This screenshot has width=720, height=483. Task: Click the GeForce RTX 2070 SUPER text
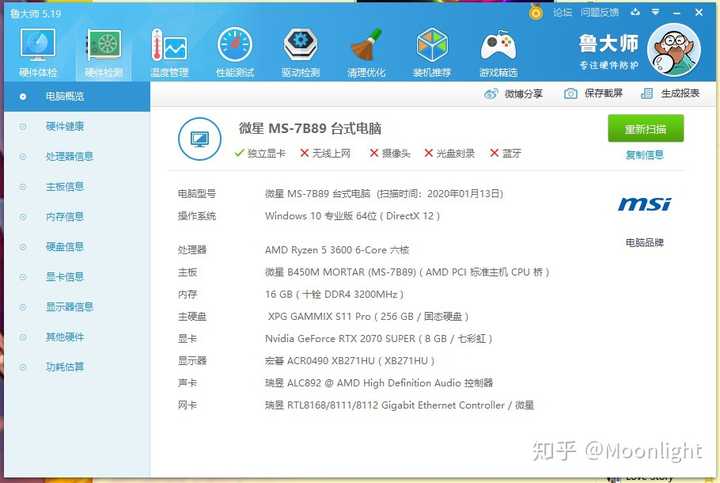378,339
